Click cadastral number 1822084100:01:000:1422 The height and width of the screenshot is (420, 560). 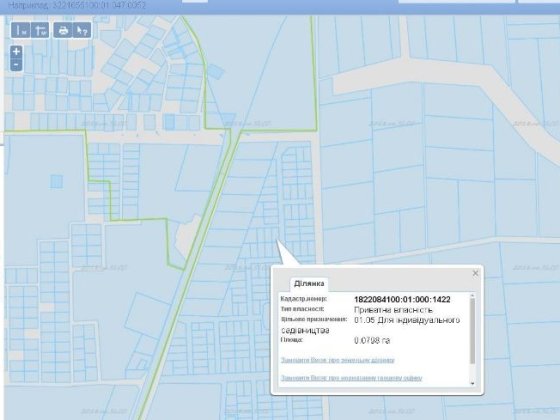(402, 299)
